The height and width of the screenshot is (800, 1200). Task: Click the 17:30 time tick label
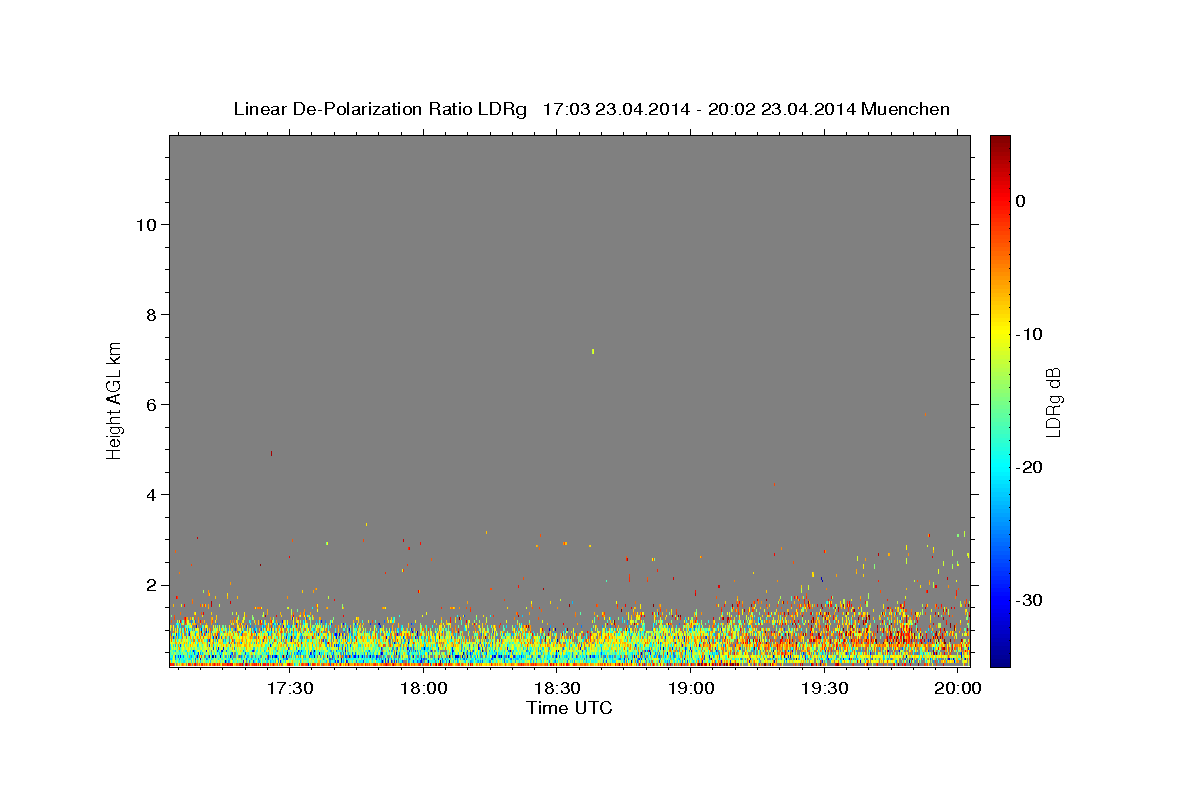coord(290,689)
